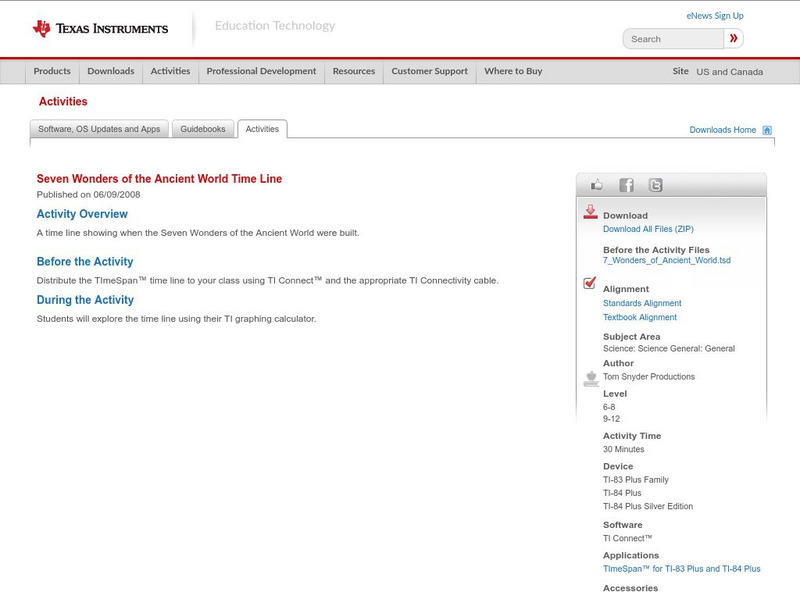
Task: Click the eNews Sign Up link
Action: (x=714, y=16)
